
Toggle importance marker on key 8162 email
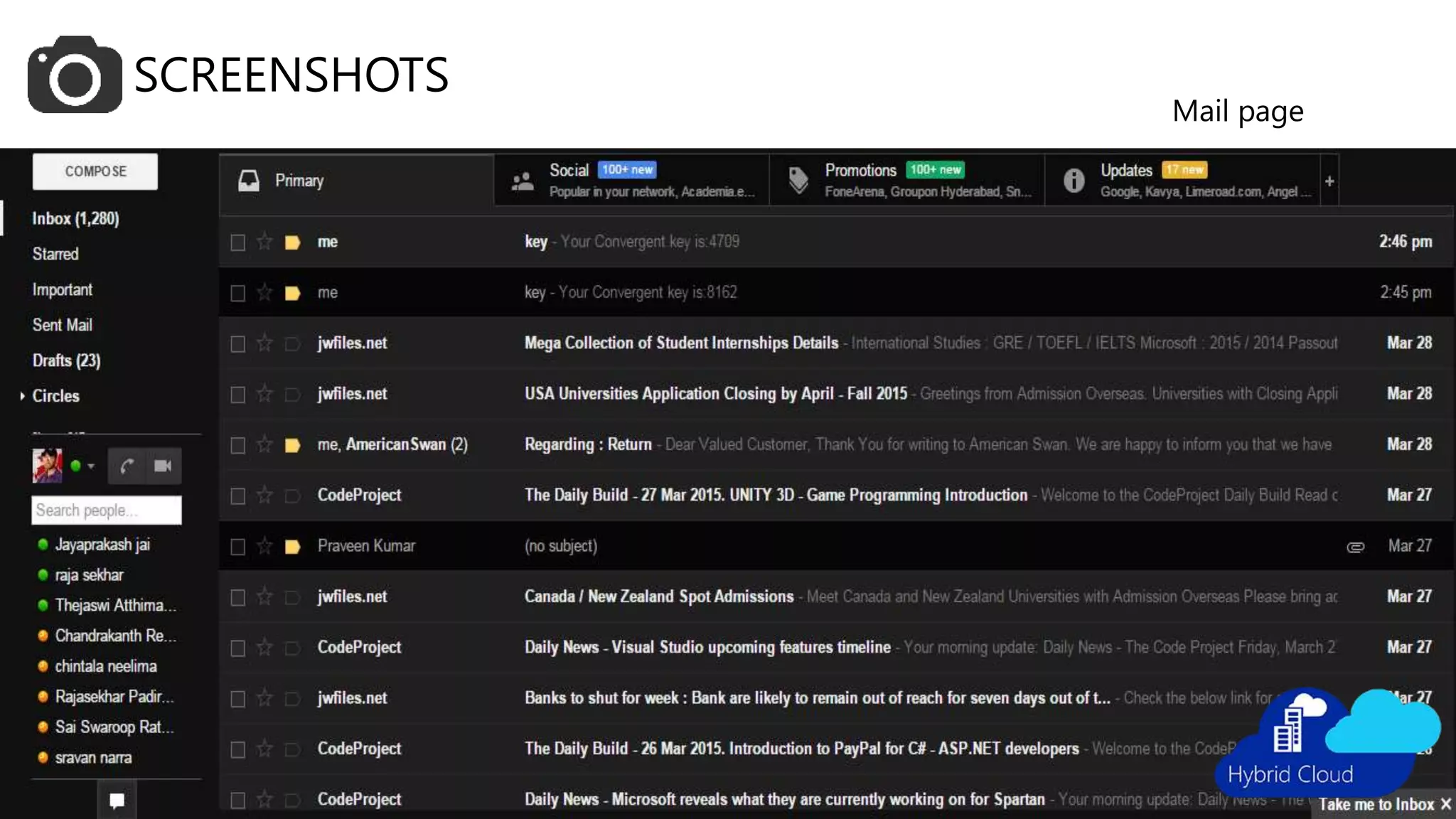pyautogui.click(x=292, y=293)
